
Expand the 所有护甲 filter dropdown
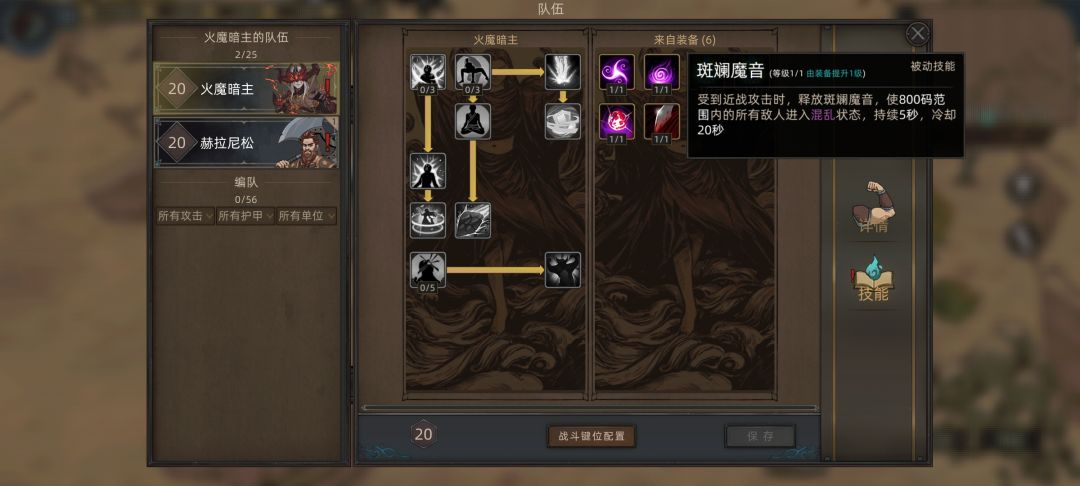click(245, 216)
